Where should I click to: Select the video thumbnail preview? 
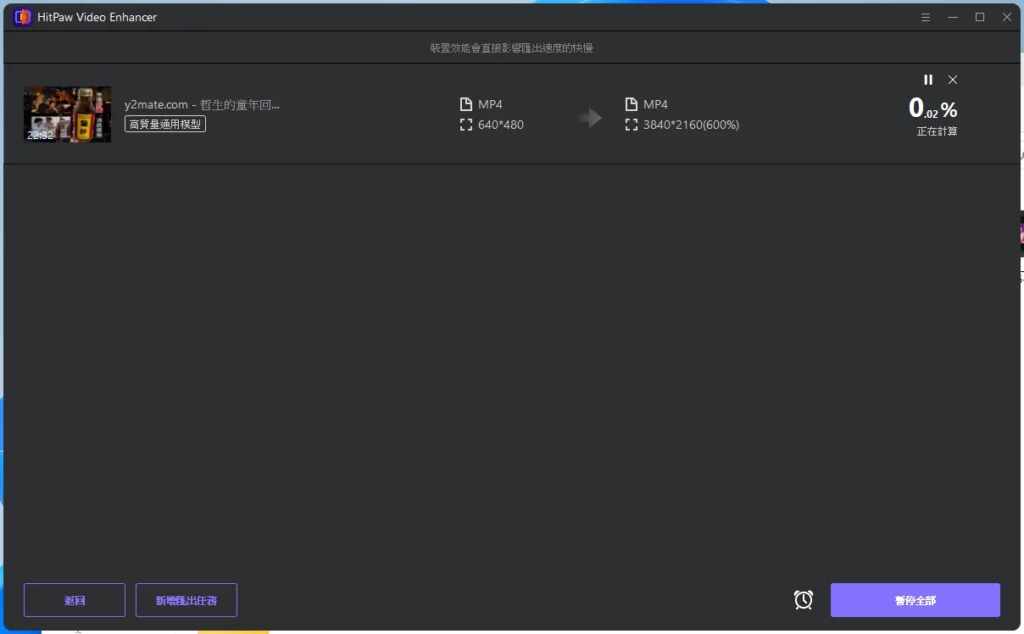67,114
